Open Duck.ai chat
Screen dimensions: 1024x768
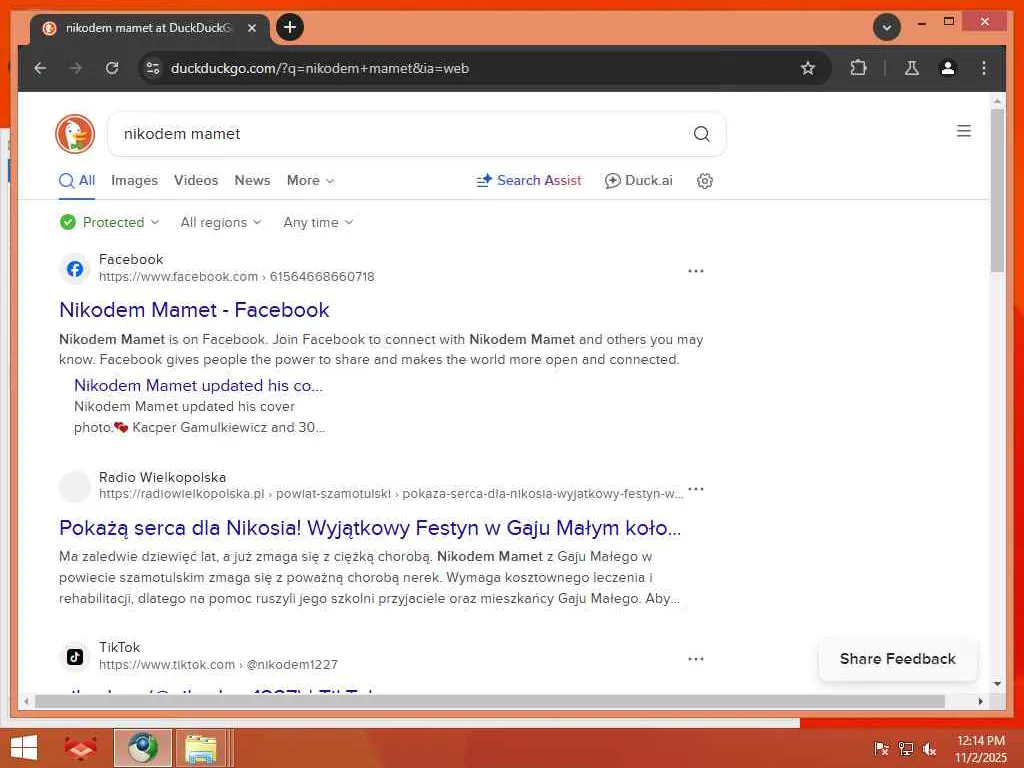tap(639, 180)
